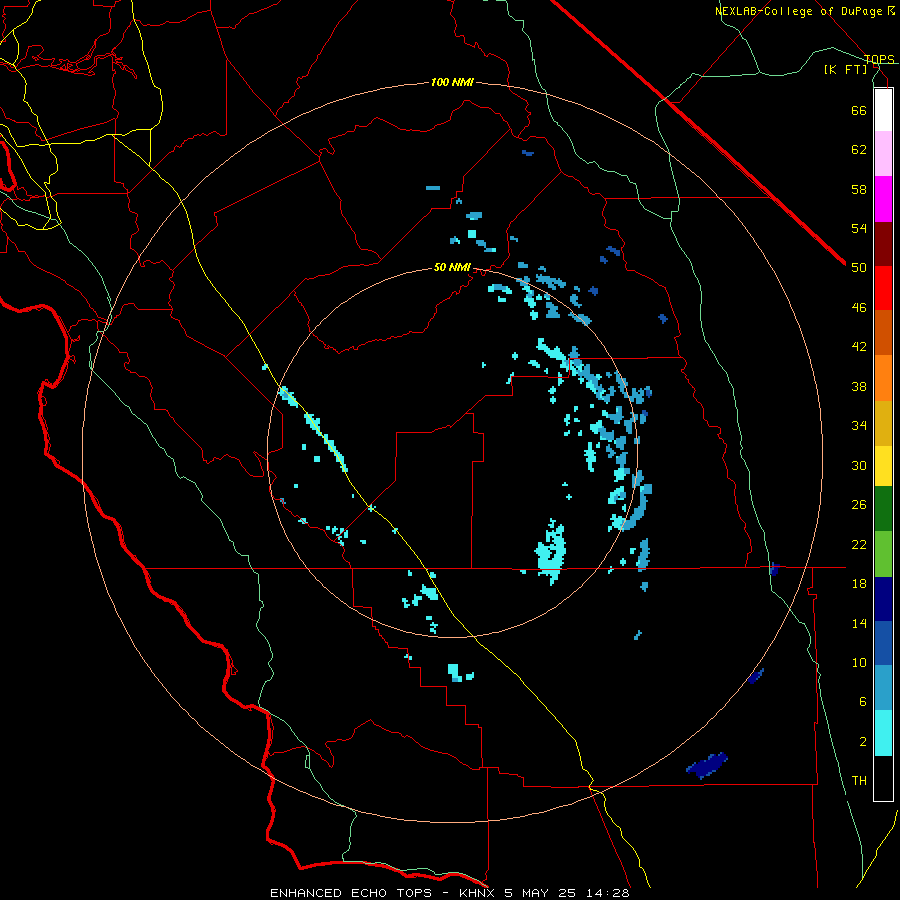Click the "5 MAY 25" date stamp
Screen dimensions: 900x900
pyautogui.click(x=541, y=893)
